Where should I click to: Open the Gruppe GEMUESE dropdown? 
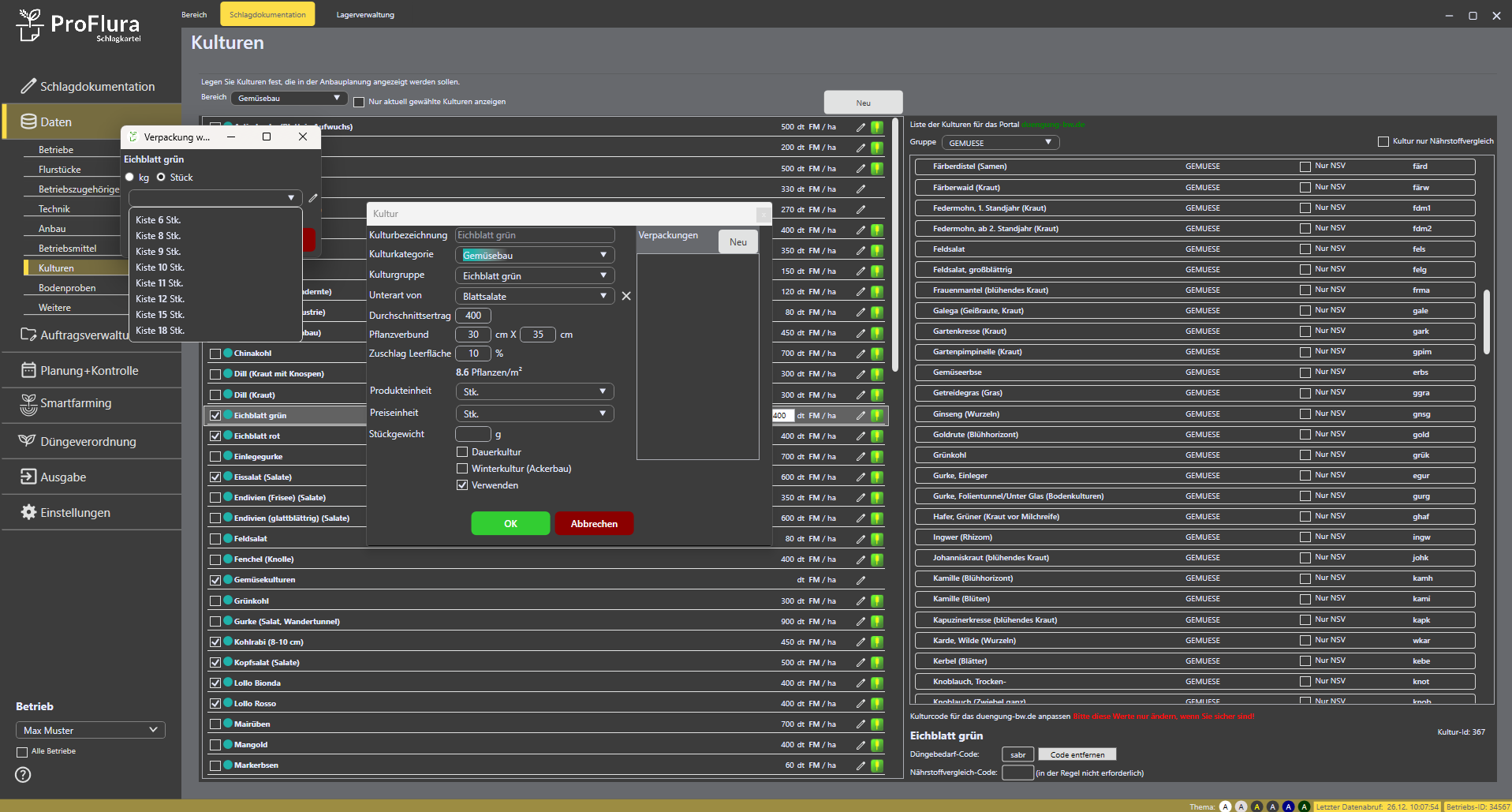(x=999, y=143)
